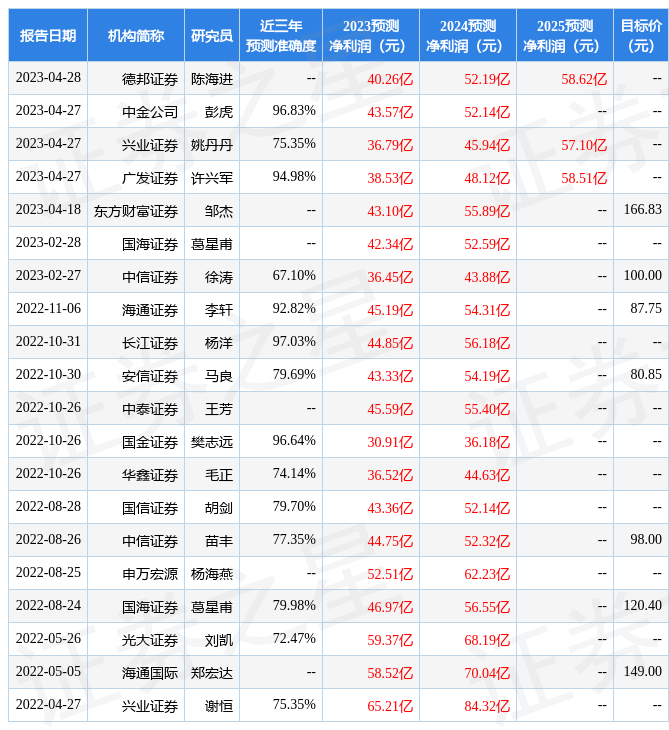Select the date cell 2023-04-28
669x730 pixels.
[48, 78]
